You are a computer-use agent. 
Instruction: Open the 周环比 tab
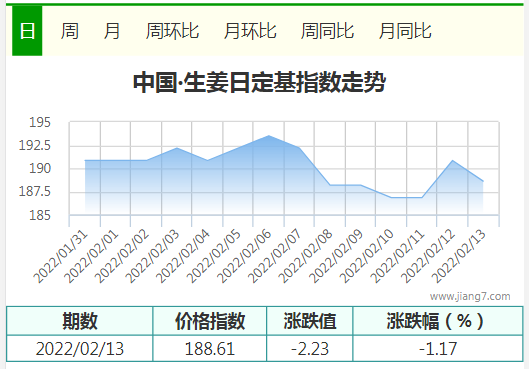(172, 31)
